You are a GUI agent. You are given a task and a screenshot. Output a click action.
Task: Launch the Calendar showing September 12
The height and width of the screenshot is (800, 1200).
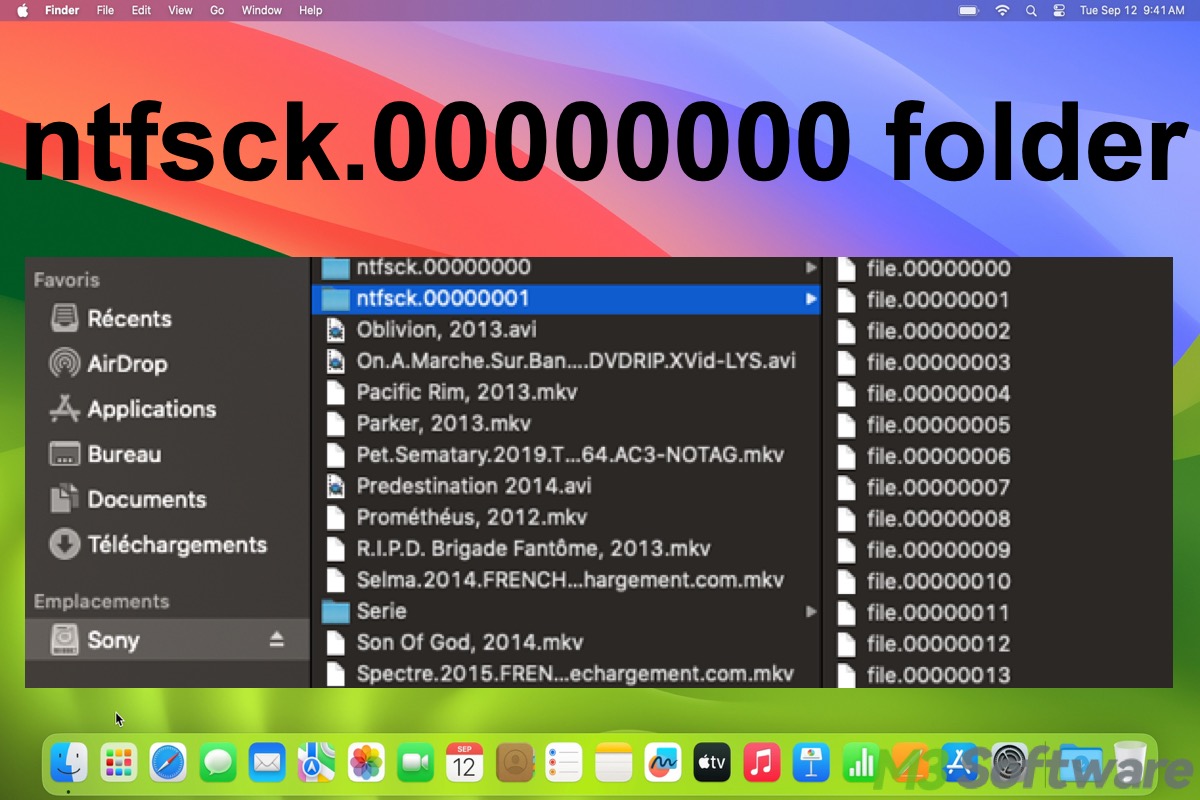(464, 762)
